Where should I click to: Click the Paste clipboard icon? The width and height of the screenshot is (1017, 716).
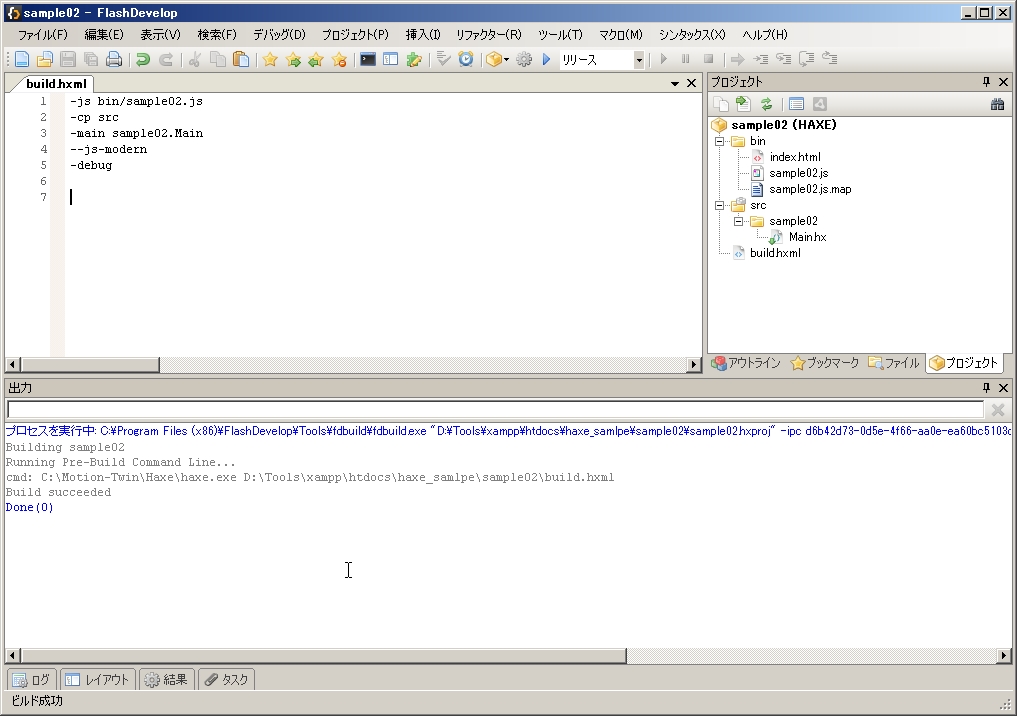tap(241, 60)
